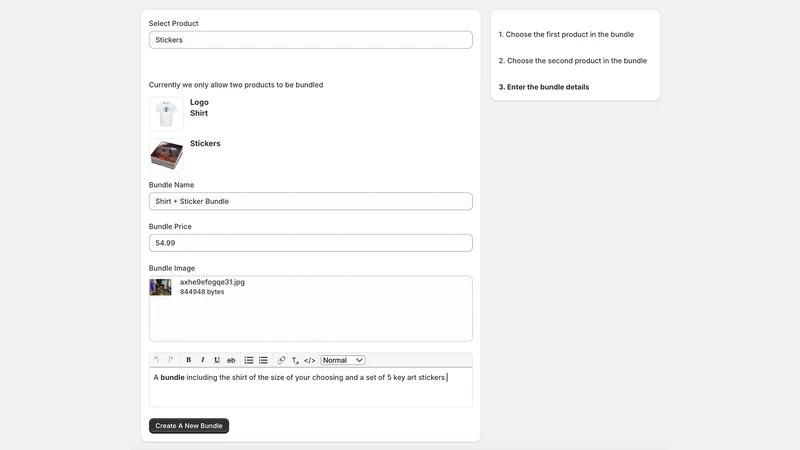The width and height of the screenshot is (800, 450).
Task: Edit the Bundle Name field
Action: [311, 201]
